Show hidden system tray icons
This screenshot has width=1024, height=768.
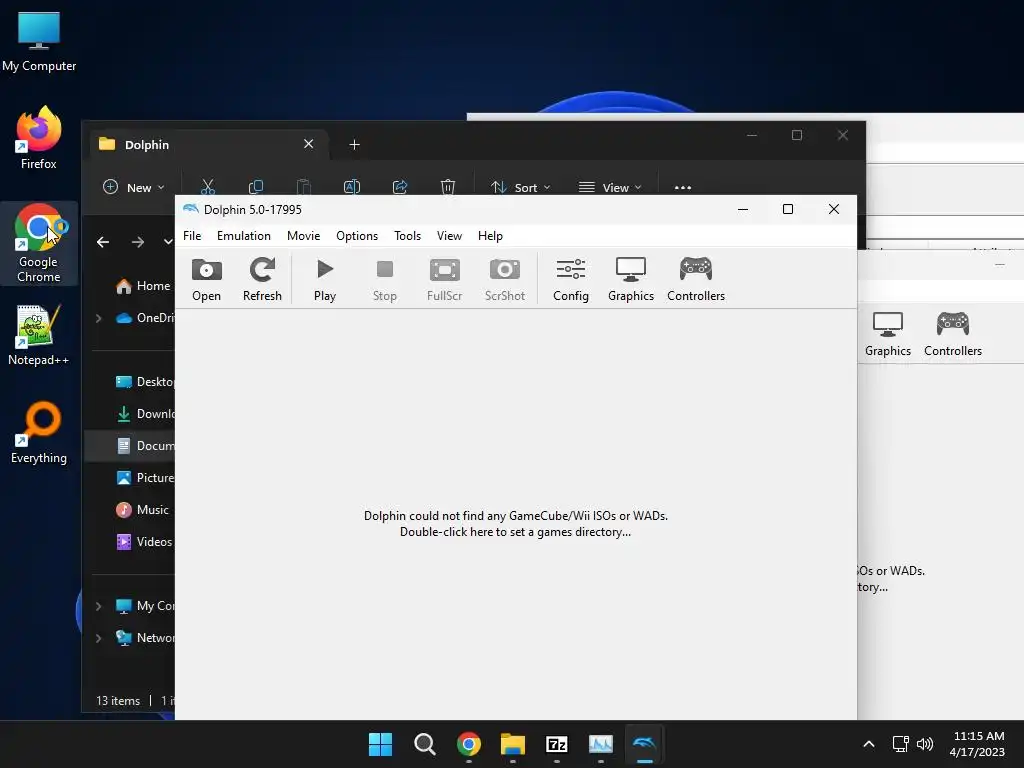pyautogui.click(x=869, y=744)
